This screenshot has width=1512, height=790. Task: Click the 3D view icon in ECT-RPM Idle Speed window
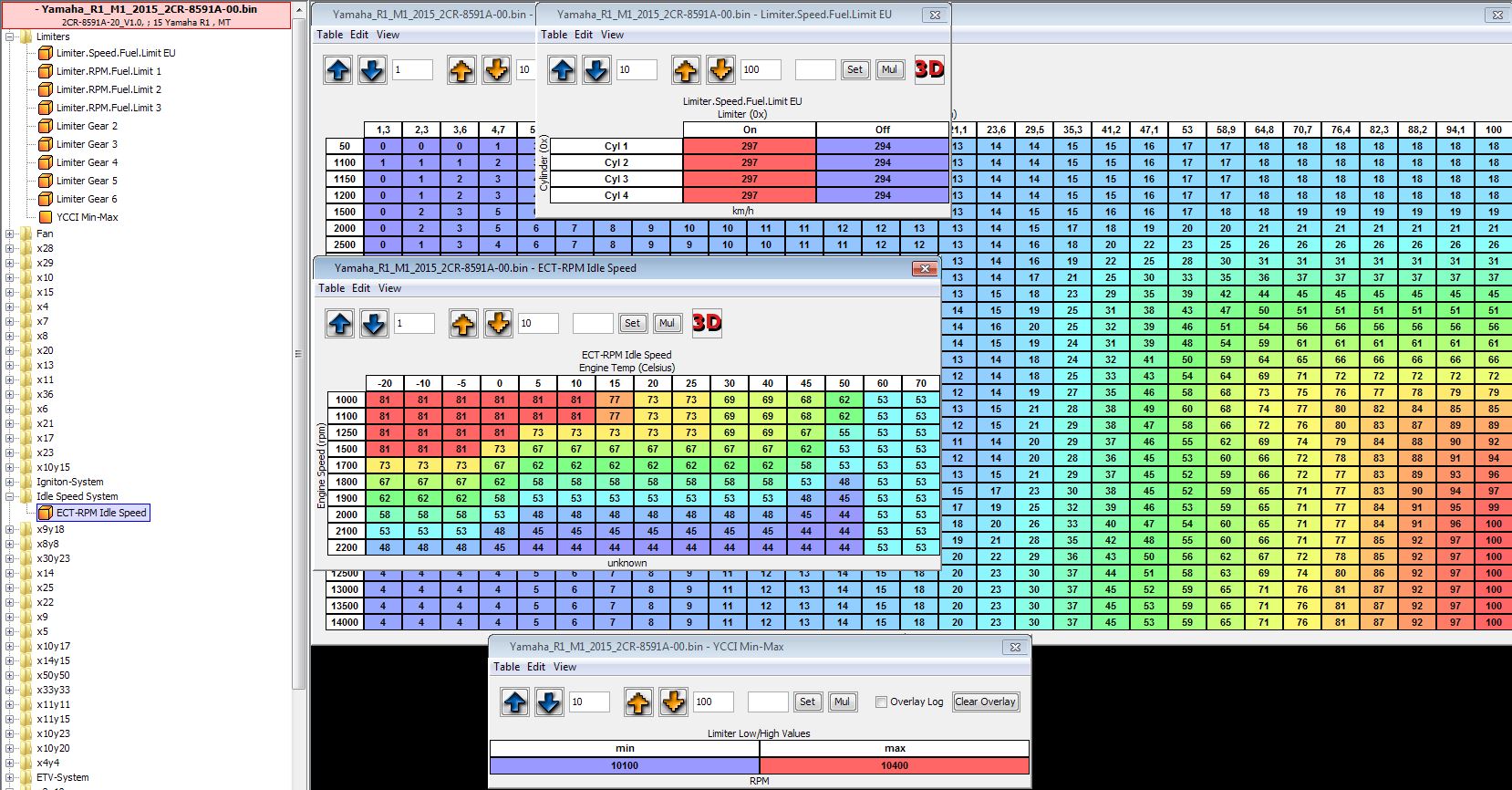(707, 323)
